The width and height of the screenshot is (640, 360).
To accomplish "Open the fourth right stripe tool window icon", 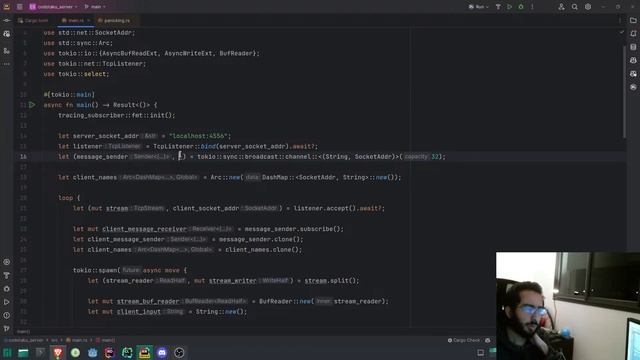I will point(633,60).
